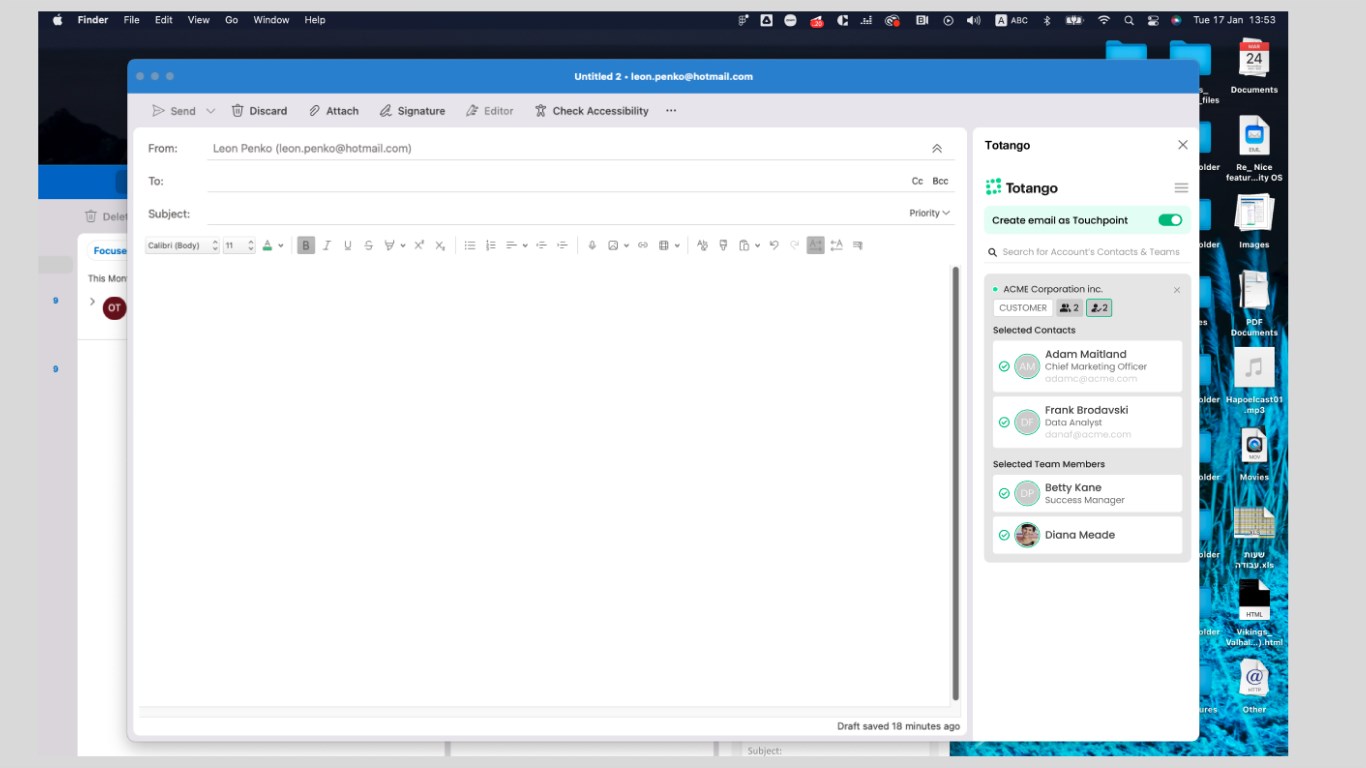This screenshot has width=1366, height=768.
Task: Close the Totango side panel
Action: pos(1183,145)
